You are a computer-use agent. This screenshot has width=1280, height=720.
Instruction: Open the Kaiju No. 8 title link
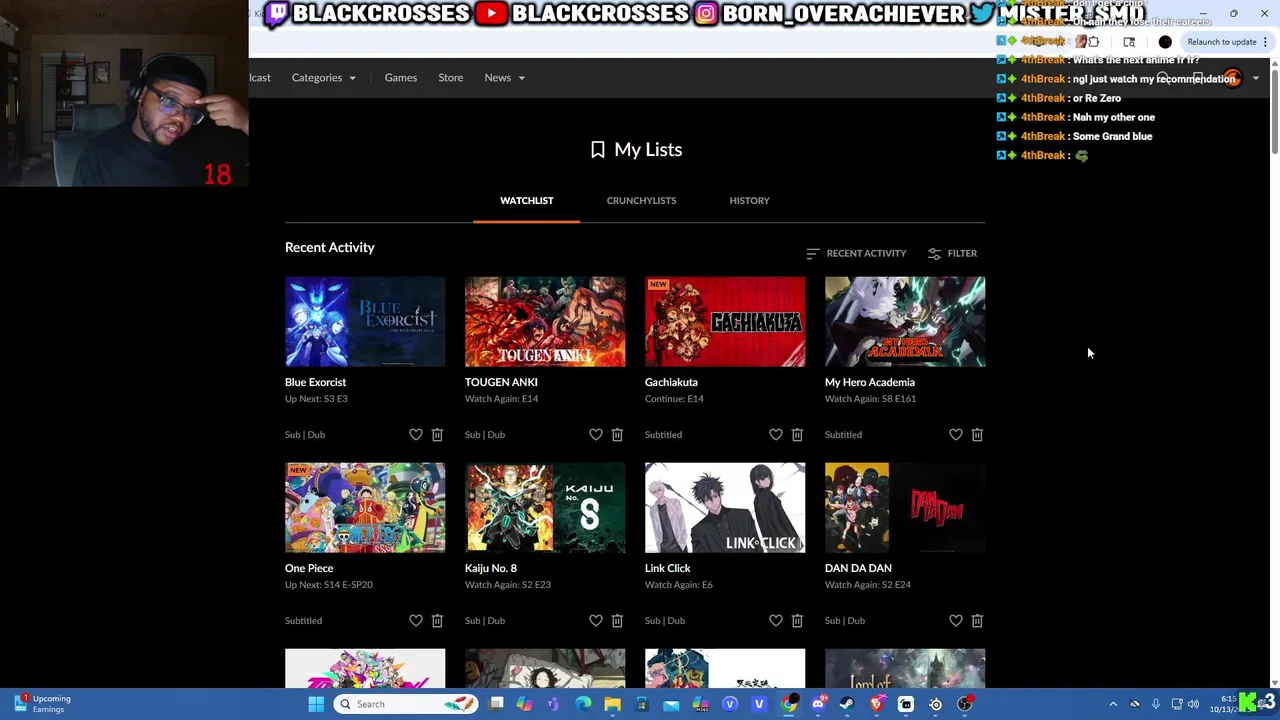click(x=491, y=568)
